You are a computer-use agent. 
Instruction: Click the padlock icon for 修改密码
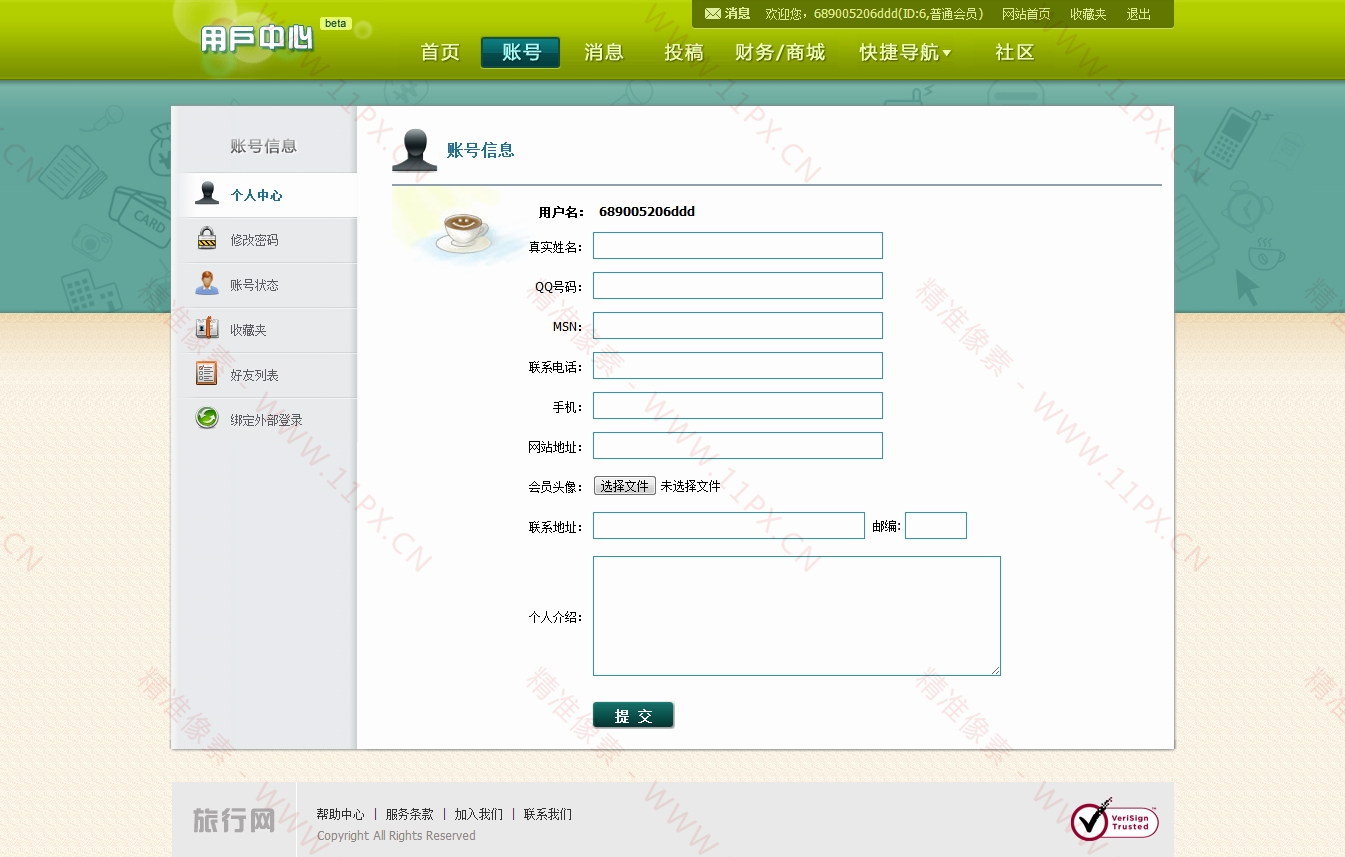click(207, 239)
